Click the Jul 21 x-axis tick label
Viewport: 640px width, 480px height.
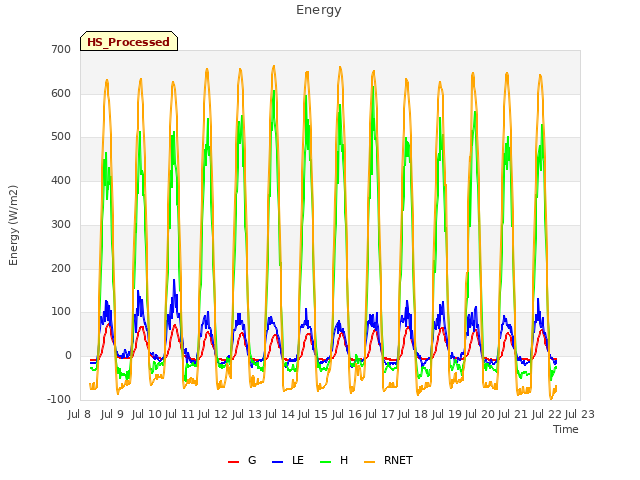pos(513,414)
